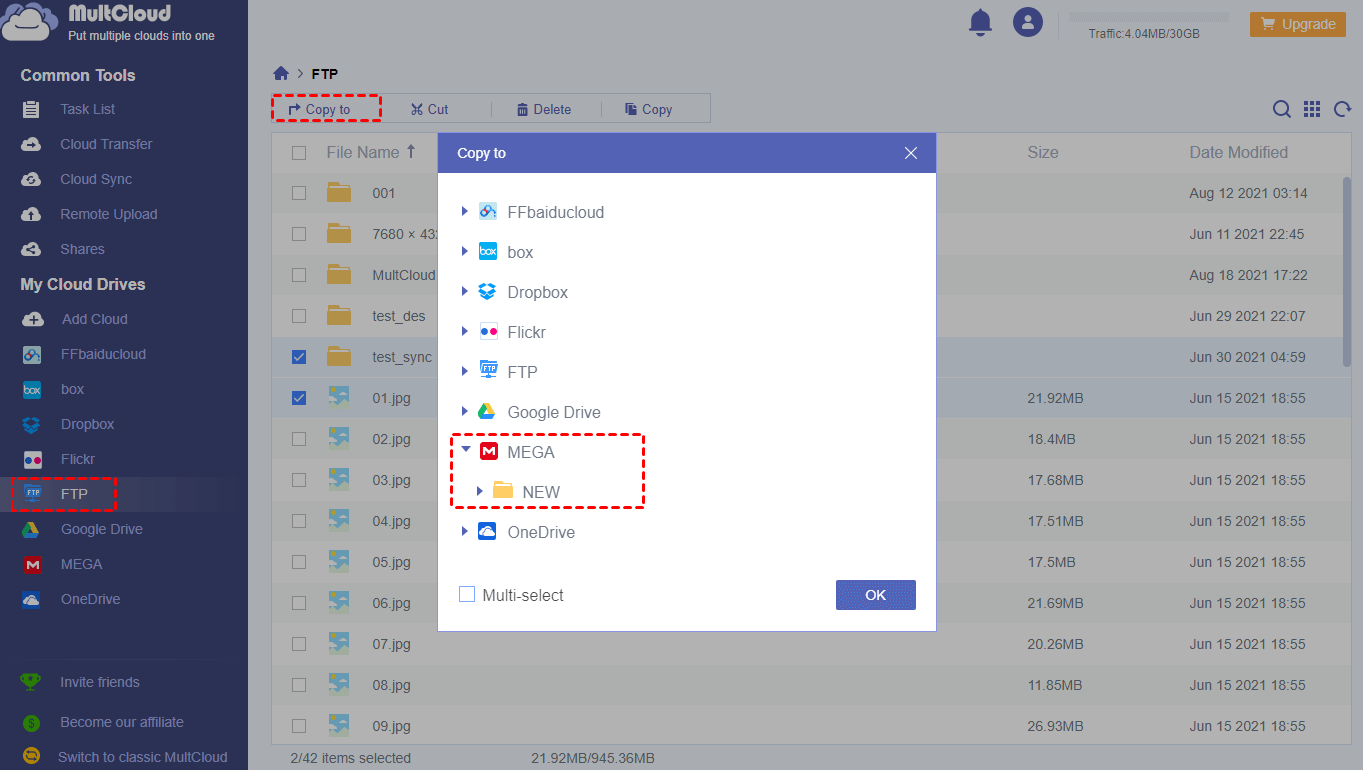Click the Dropbox icon in sidebar

coord(32,424)
